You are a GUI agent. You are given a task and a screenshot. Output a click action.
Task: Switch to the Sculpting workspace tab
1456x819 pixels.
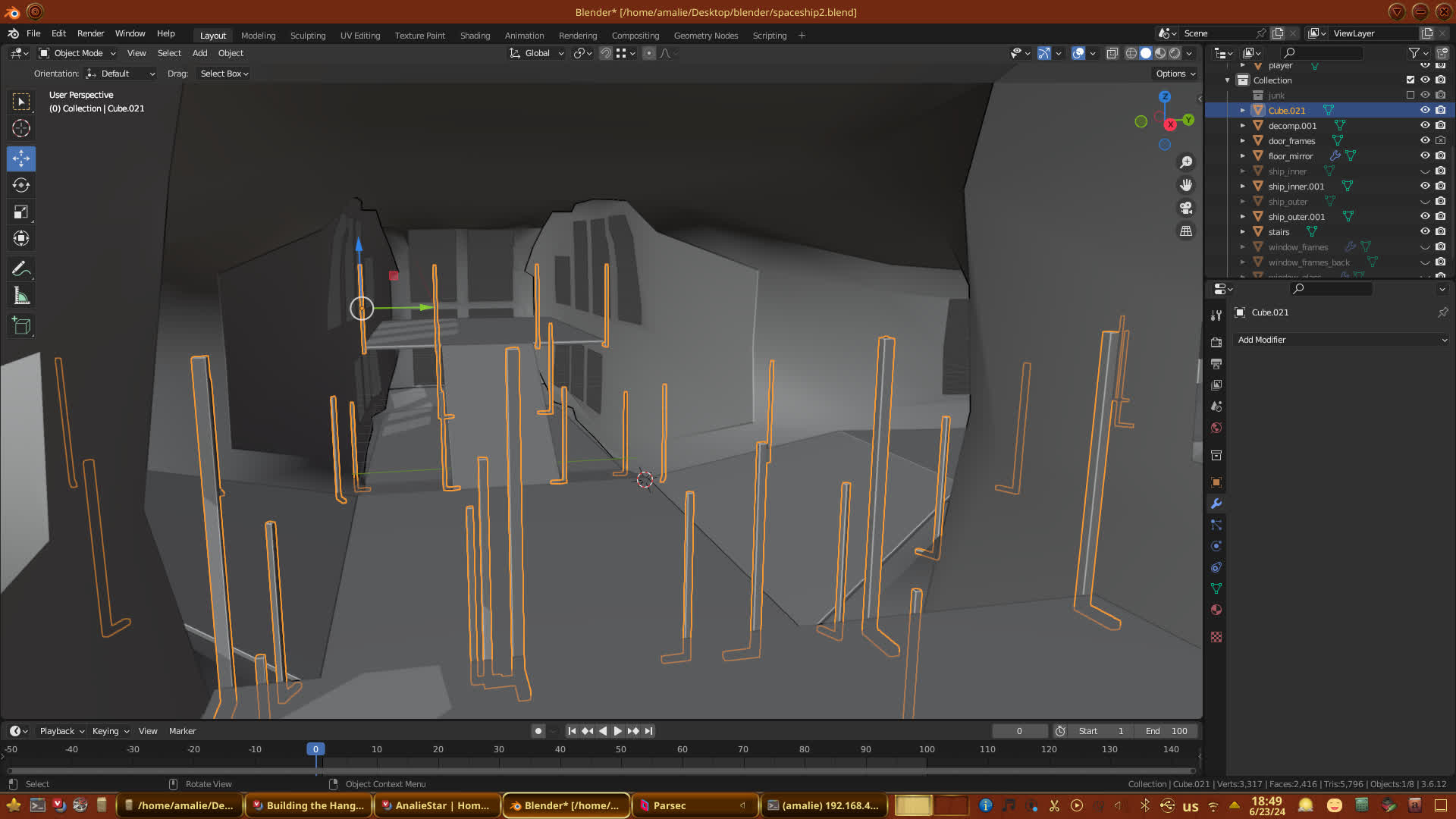(307, 36)
